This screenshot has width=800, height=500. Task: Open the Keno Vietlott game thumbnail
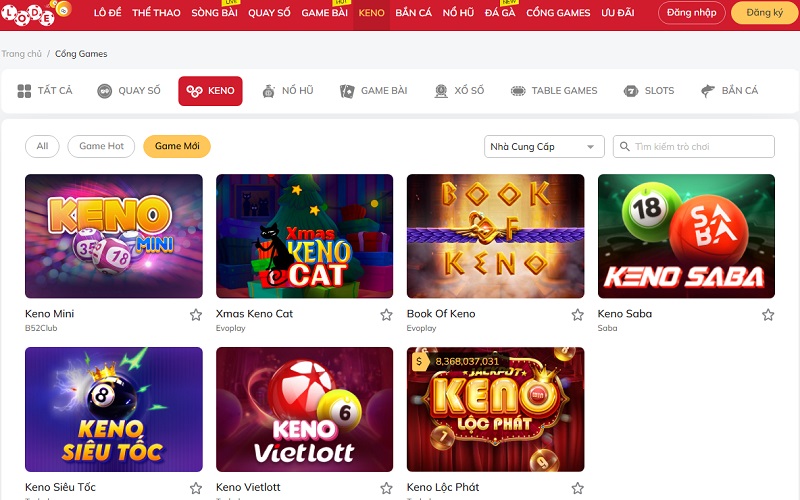tap(305, 409)
